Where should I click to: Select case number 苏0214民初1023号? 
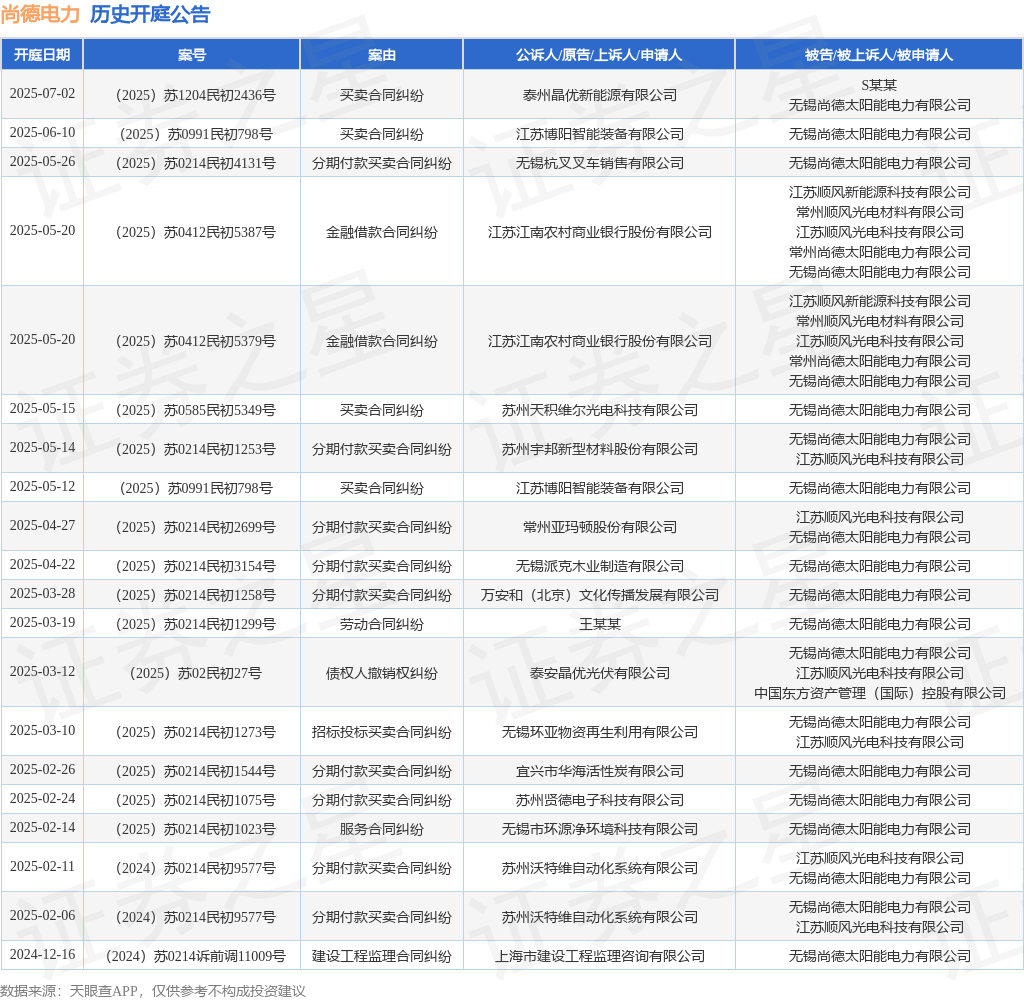click(x=195, y=830)
